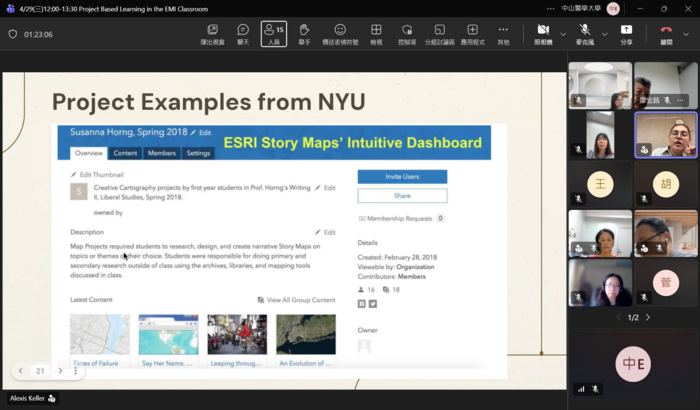Turn on the camera (照相機)
This screenshot has width=700, height=410.
pyautogui.click(x=543, y=34)
